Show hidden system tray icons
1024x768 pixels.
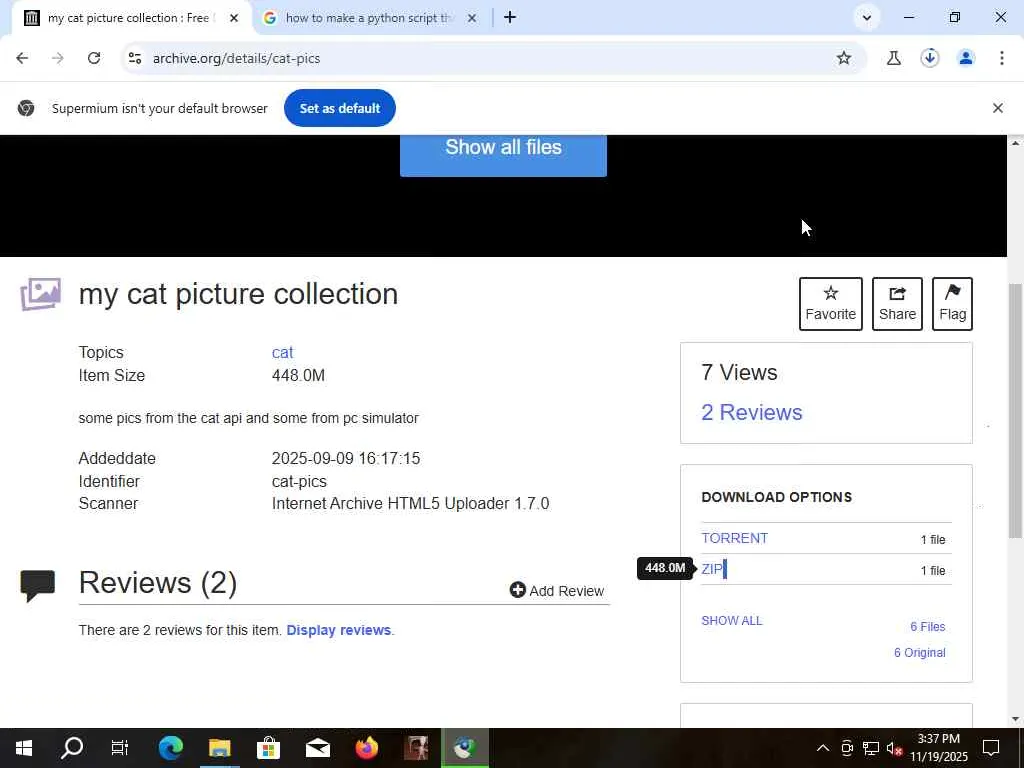[823, 748]
